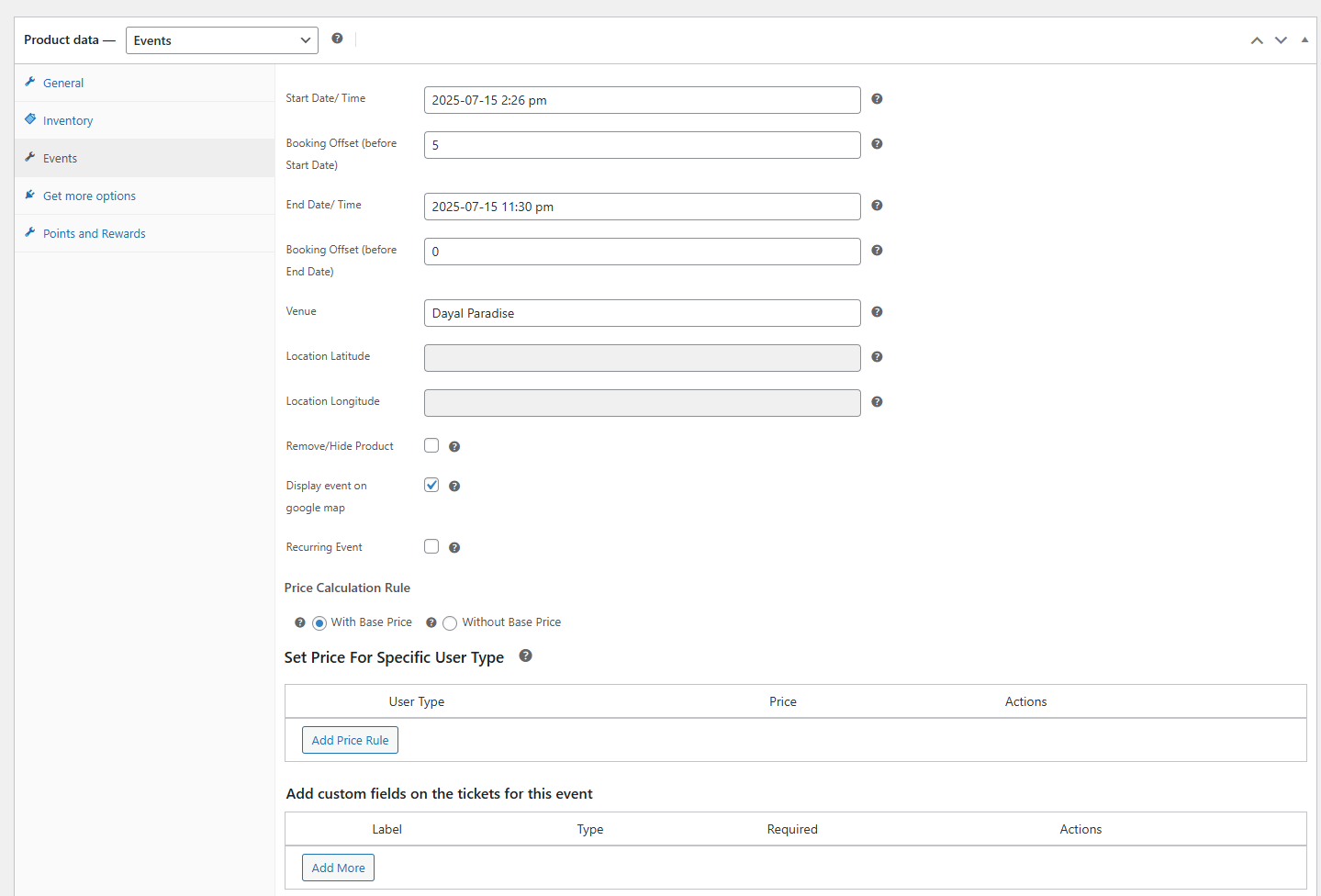Screen dimensions: 1321x896
Task: Click End Date/Time input field
Action: [x=643, y=207]
